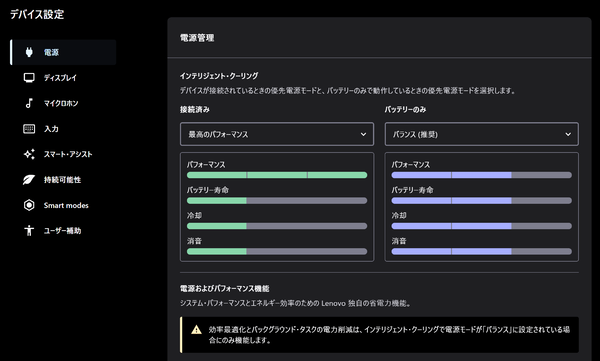Click the sparkle Smart Assist icon

(x=29, y=154)
